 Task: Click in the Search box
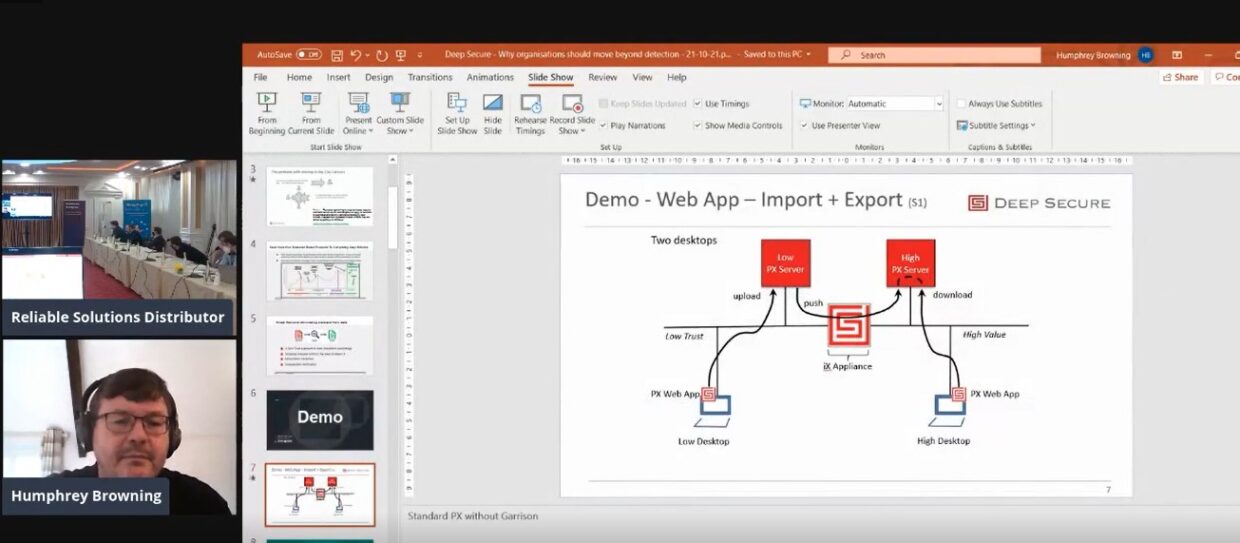(x=934, y=55)
